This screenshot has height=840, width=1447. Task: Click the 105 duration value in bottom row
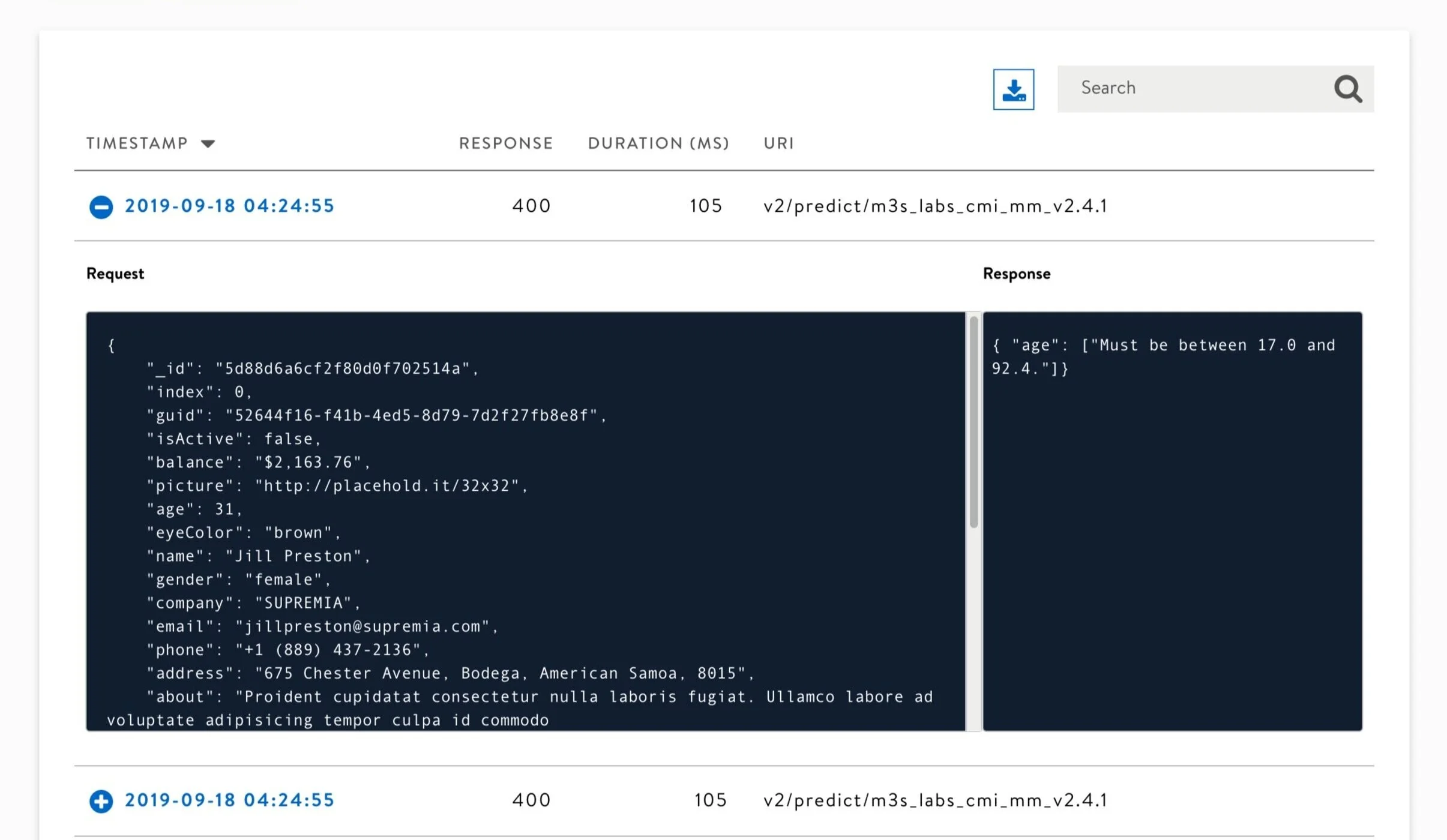tap(710, 800)
